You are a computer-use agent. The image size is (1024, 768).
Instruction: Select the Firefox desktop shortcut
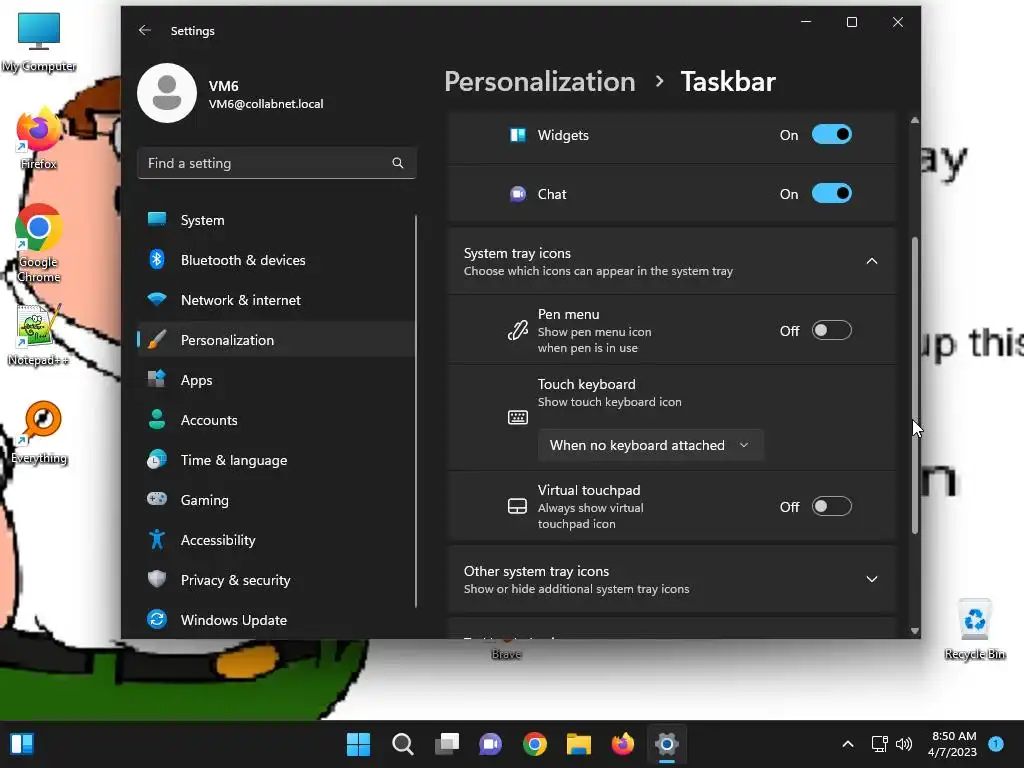click(39, 140)
